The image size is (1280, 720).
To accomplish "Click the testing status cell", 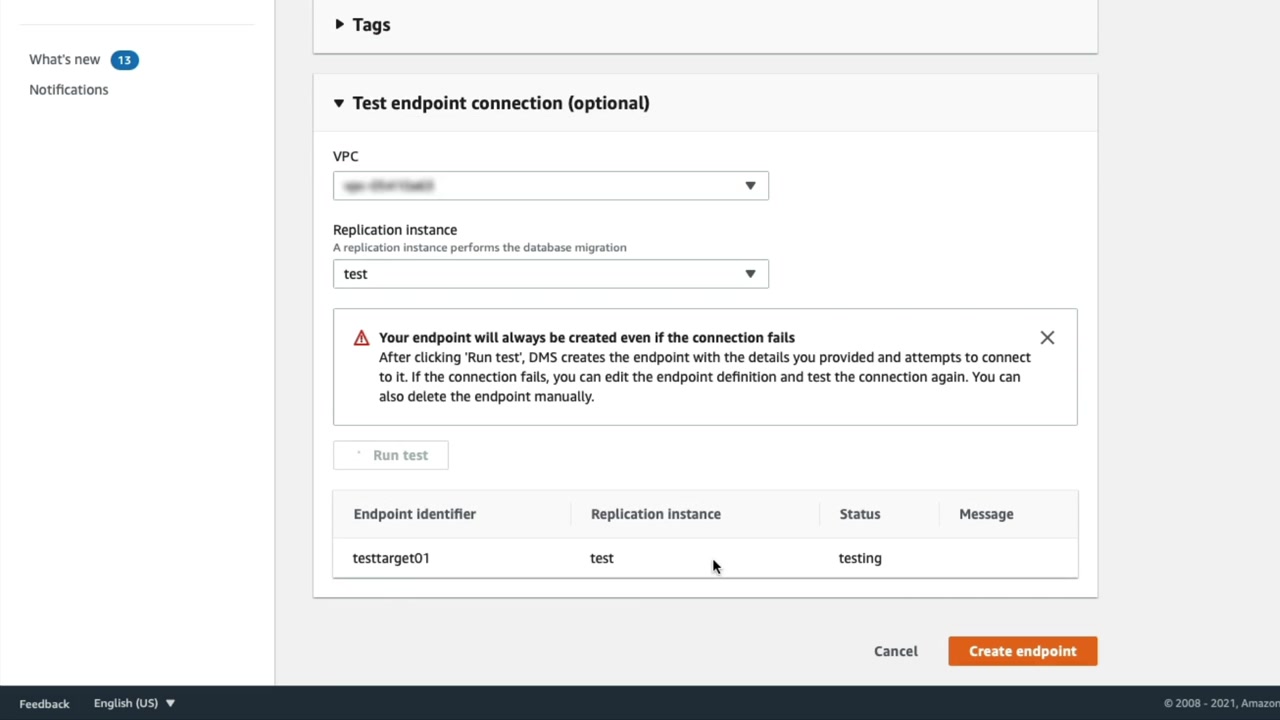I will (x=860, y=558).
